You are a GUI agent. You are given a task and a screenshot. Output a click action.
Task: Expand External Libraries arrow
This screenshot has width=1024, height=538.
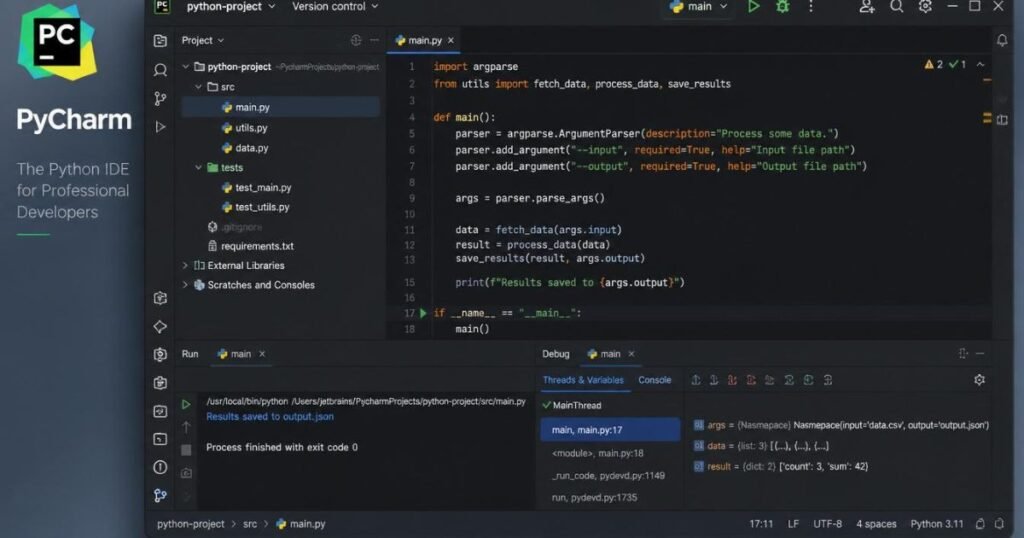coord(185,266)
